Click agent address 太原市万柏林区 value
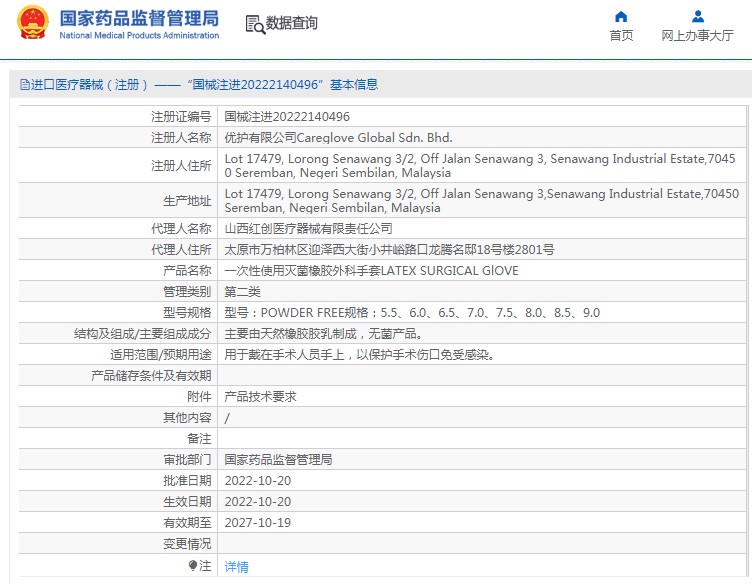 click(389, 250)
